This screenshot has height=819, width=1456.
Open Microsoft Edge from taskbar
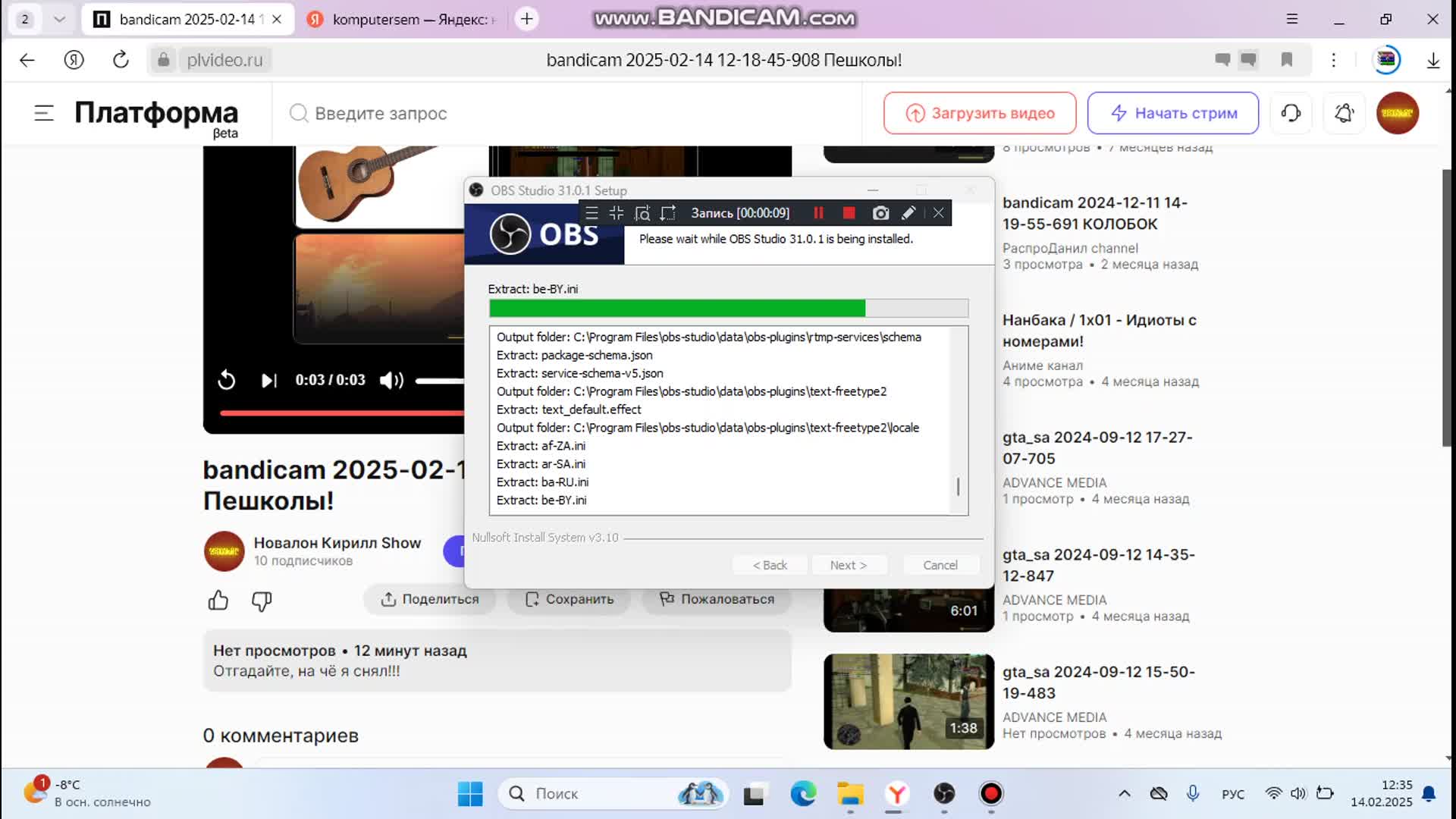click(x=803, y=793)
